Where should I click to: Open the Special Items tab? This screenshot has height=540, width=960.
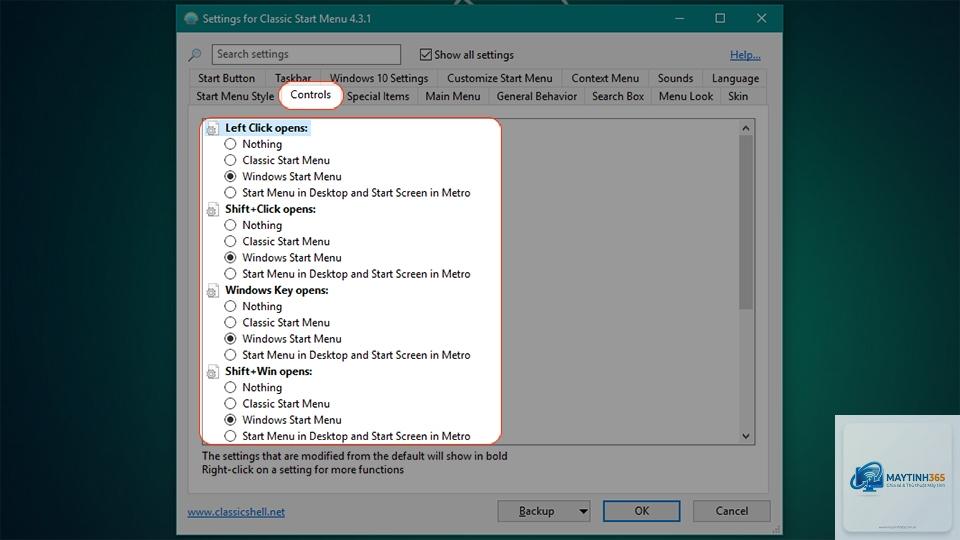tap(378, 96)
